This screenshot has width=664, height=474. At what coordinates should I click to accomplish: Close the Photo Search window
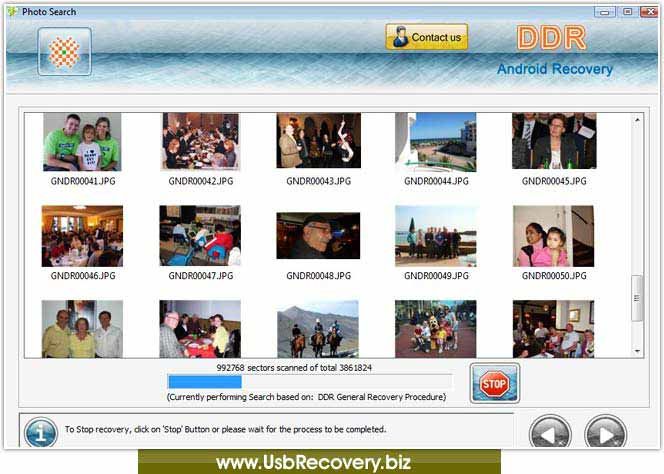coord(649,12)
